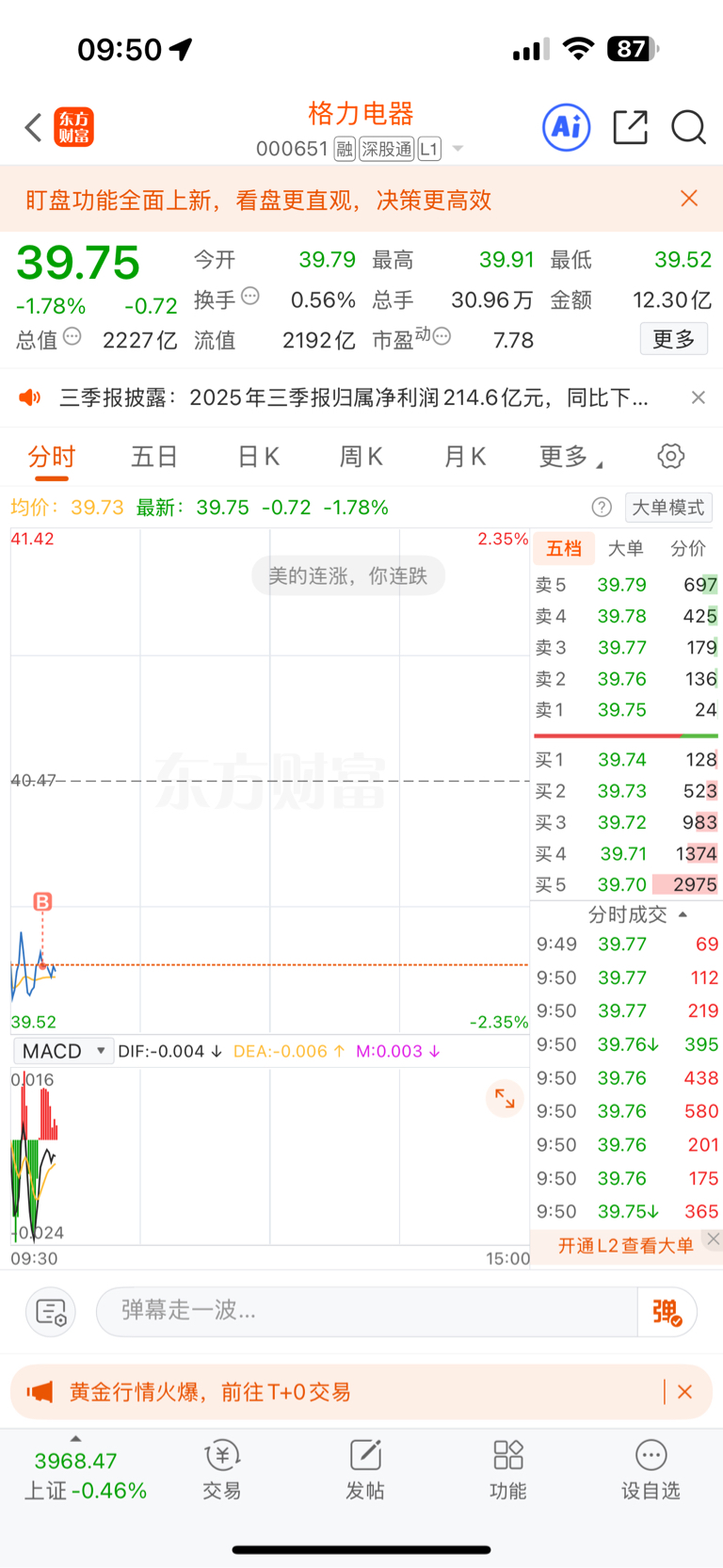Show 市盈 info tooltip icon
Viewport: 723px width, 1568px height.
(442, 336)
